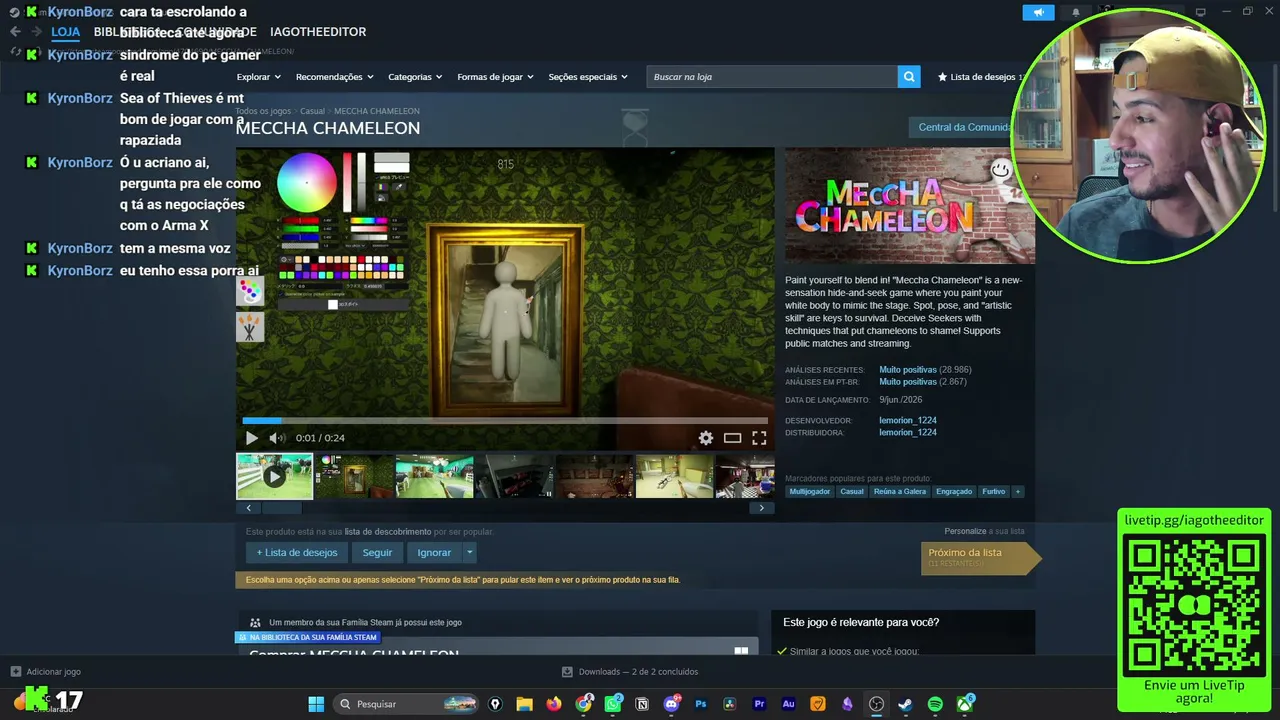Seek along the trailer progress bar
Screen dimensions: 1280x720
(505, 421)
